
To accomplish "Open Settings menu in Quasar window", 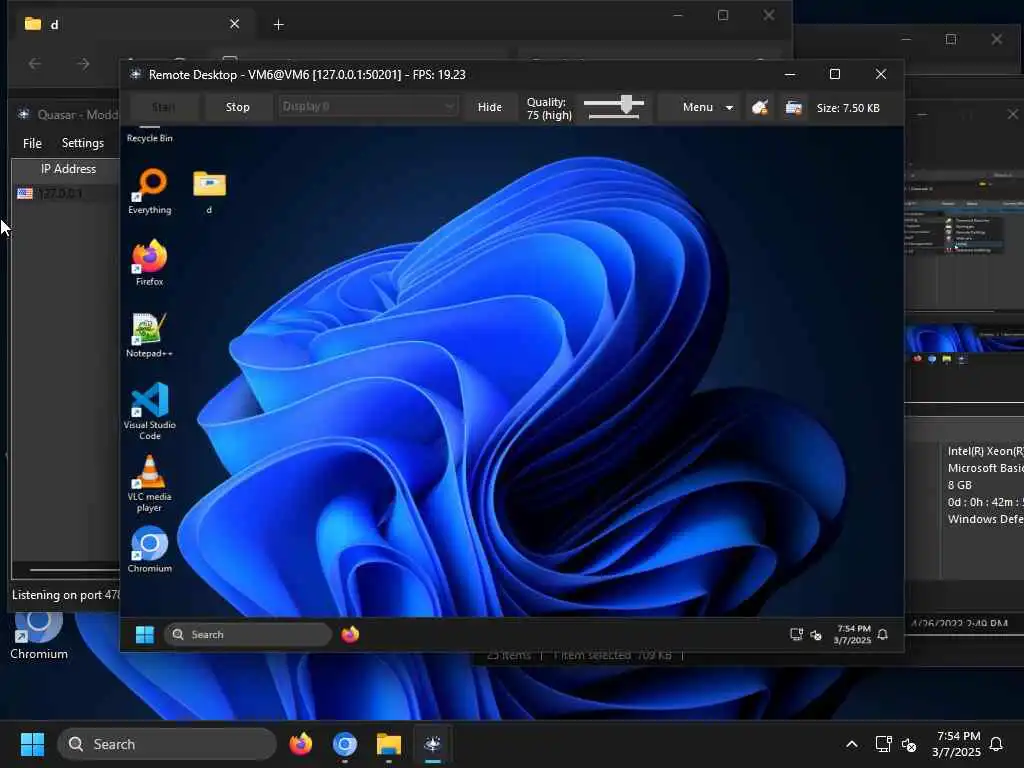I will point(83,143).
